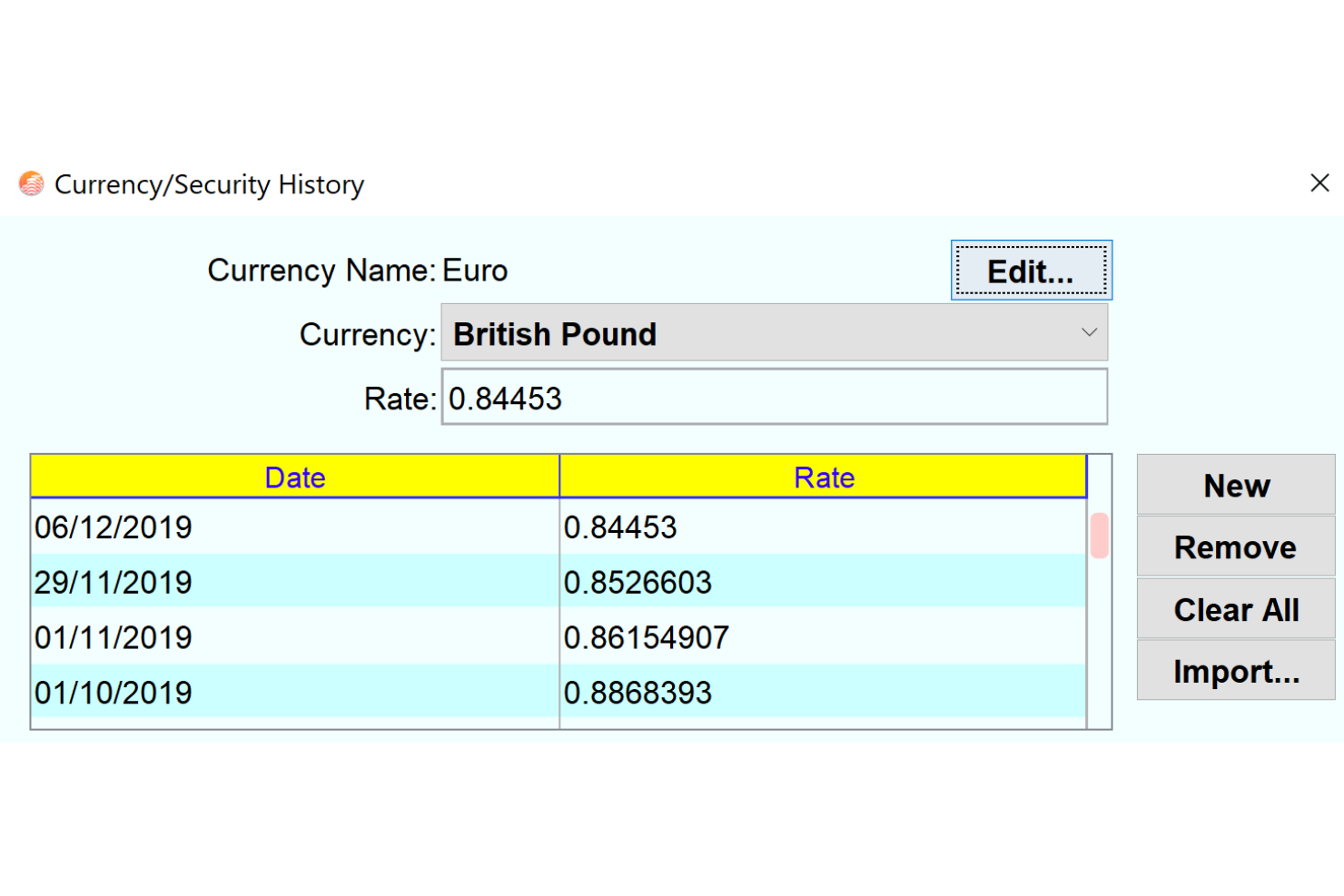Click the table scrollbar thumb
The height and width of the screenshot is (896, 1344).
[x=1099, y=536]
